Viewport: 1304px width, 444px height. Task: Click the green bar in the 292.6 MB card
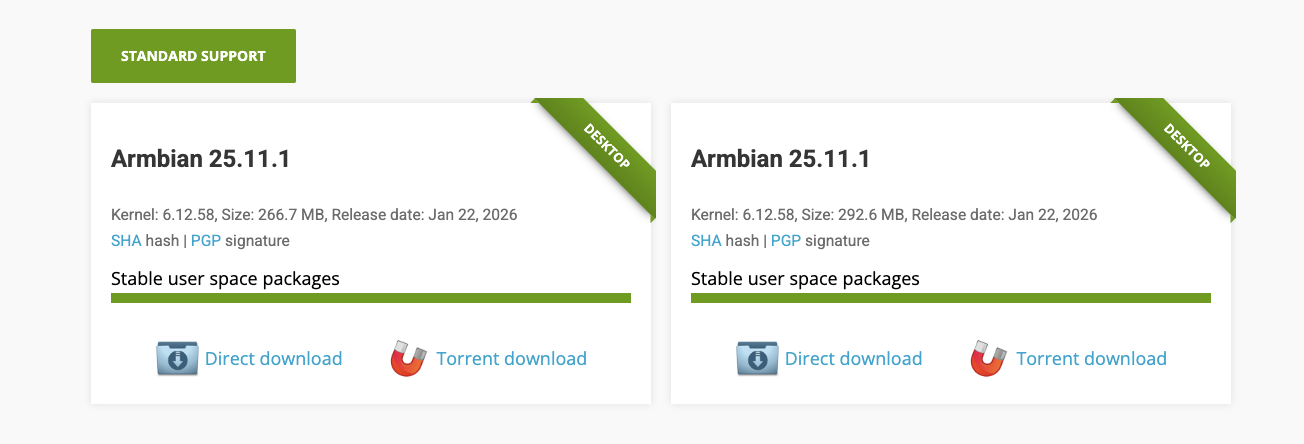point(950,297)
